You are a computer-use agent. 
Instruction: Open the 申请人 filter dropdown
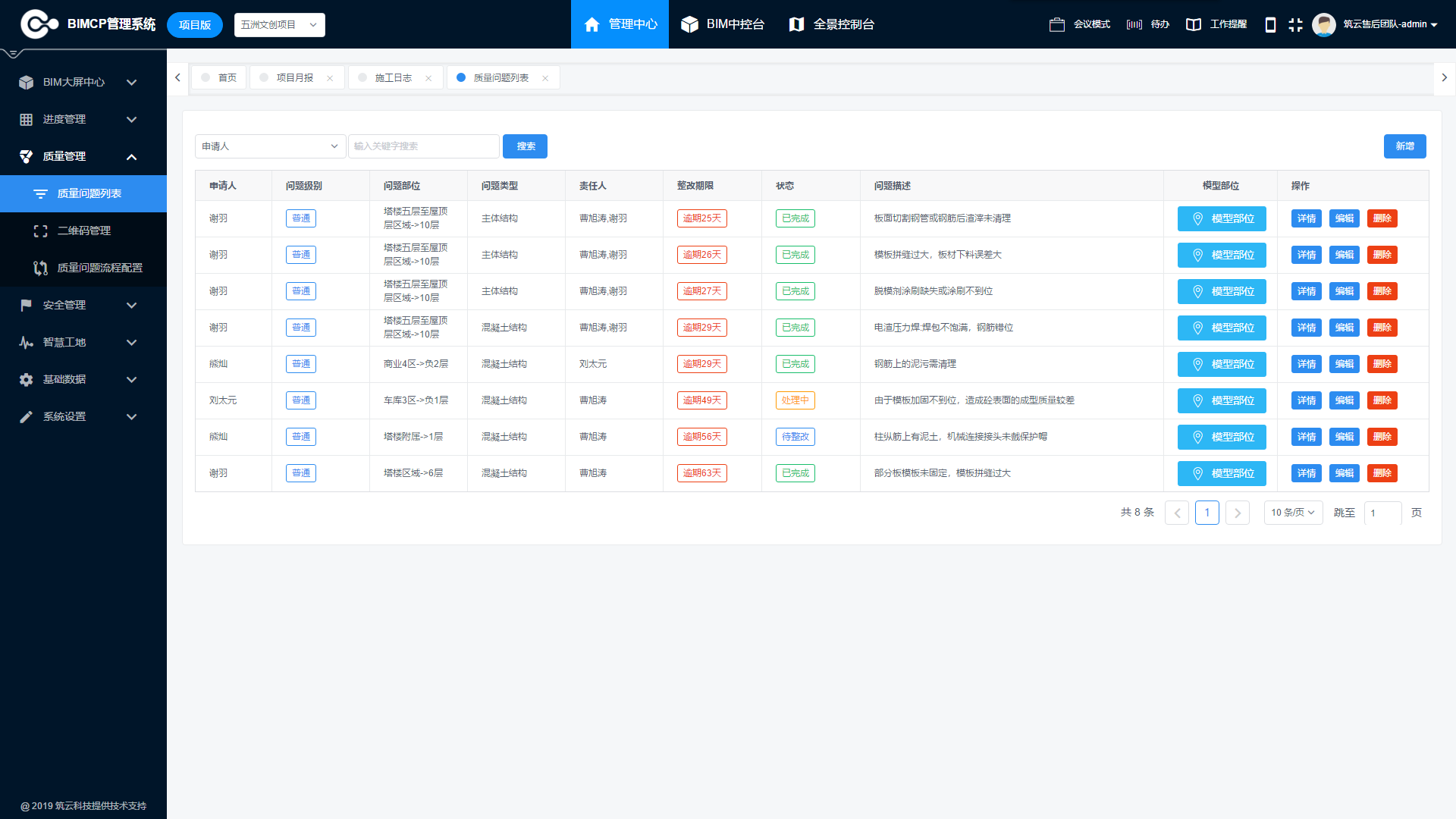pos(271,146)
